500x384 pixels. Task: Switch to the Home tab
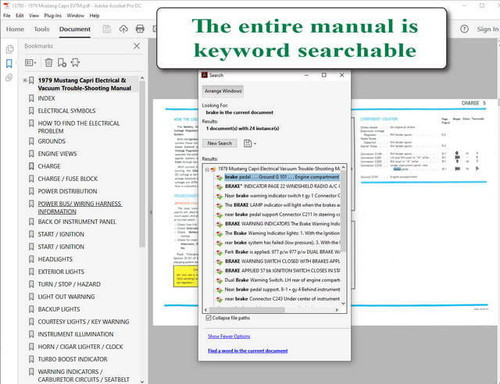[x=15, y=29]
